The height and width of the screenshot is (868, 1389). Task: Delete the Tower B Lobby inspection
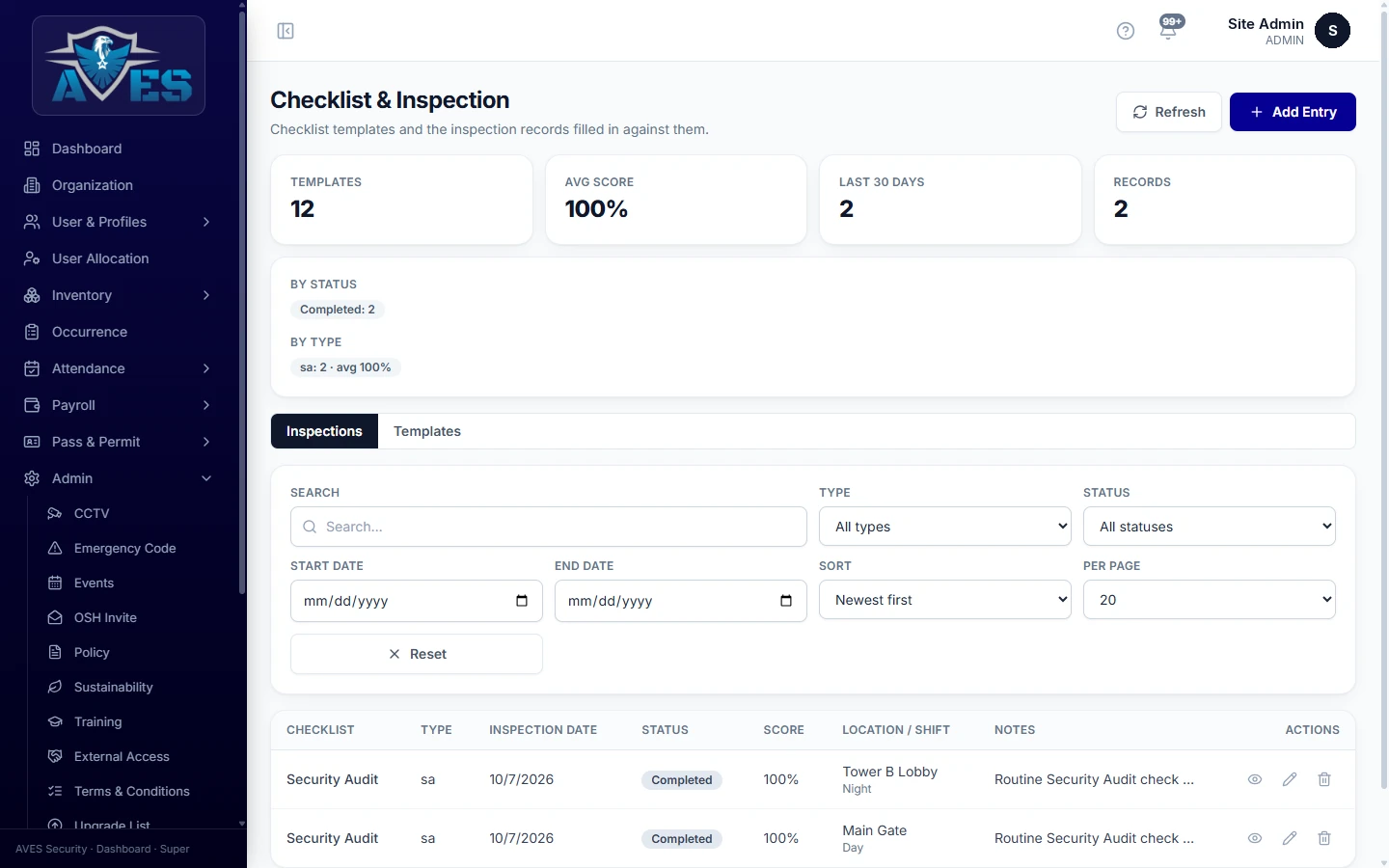(x=1324, y=779)
